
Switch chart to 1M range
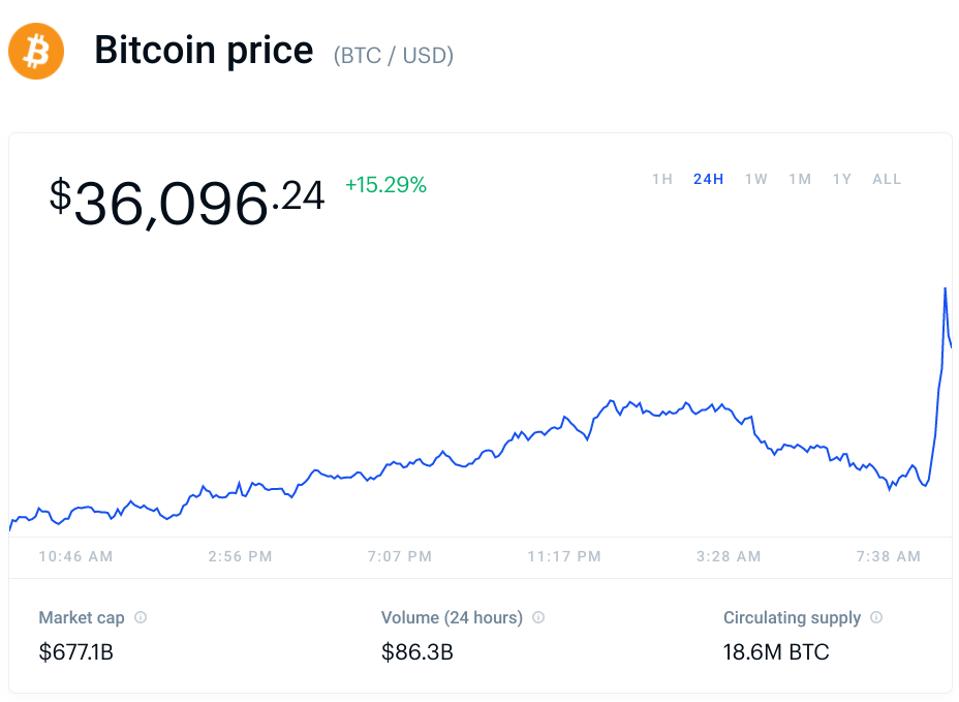coord(800,179)
